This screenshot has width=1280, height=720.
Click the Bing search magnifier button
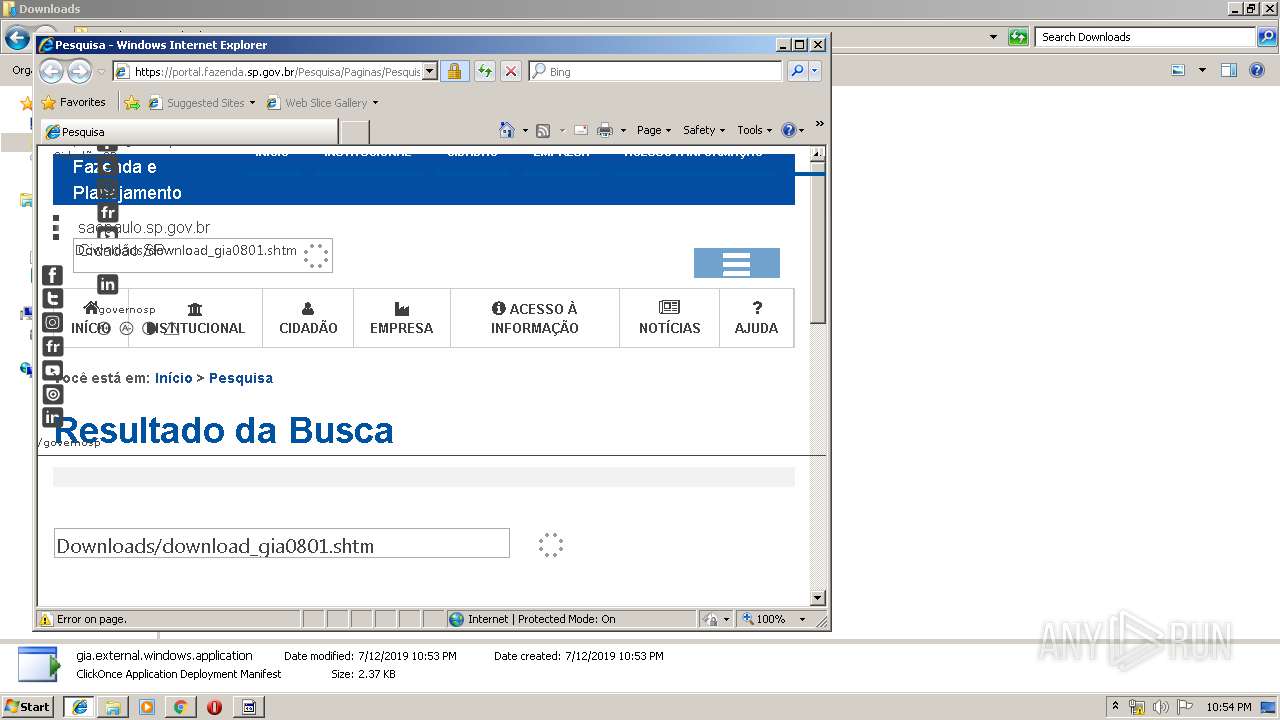797,71
